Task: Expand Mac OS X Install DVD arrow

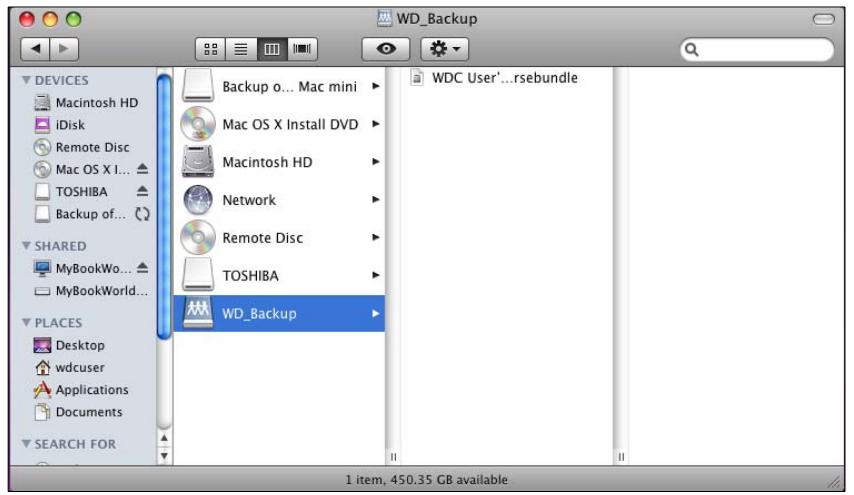Action: [x=375, y=124]
